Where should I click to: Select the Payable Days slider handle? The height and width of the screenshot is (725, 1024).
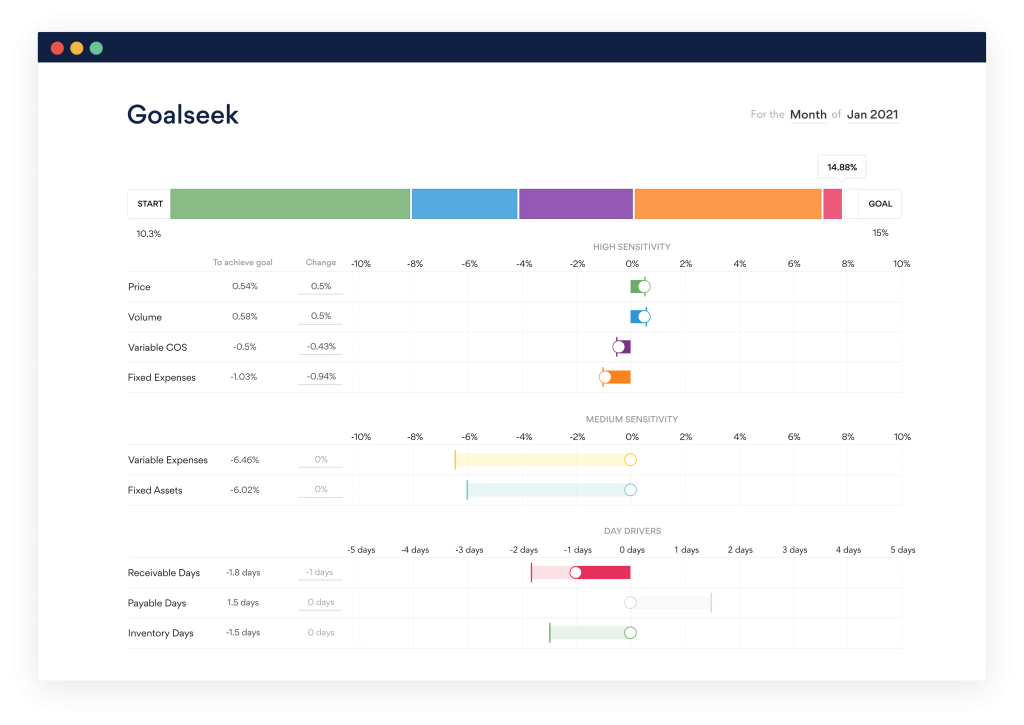(x=630, y=603)
